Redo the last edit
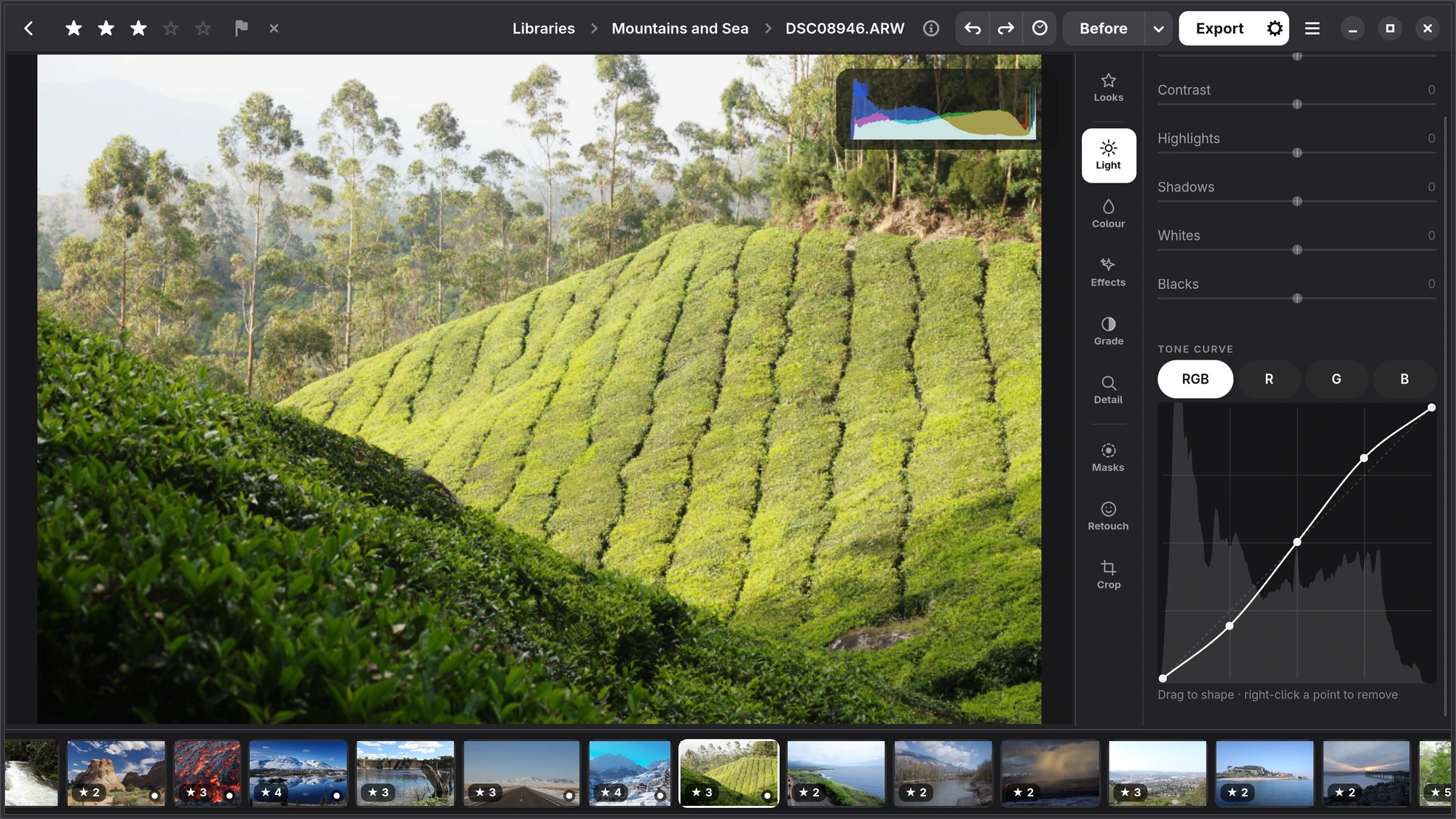This screenshot has height=819, width=1456. pos(1006,28)
